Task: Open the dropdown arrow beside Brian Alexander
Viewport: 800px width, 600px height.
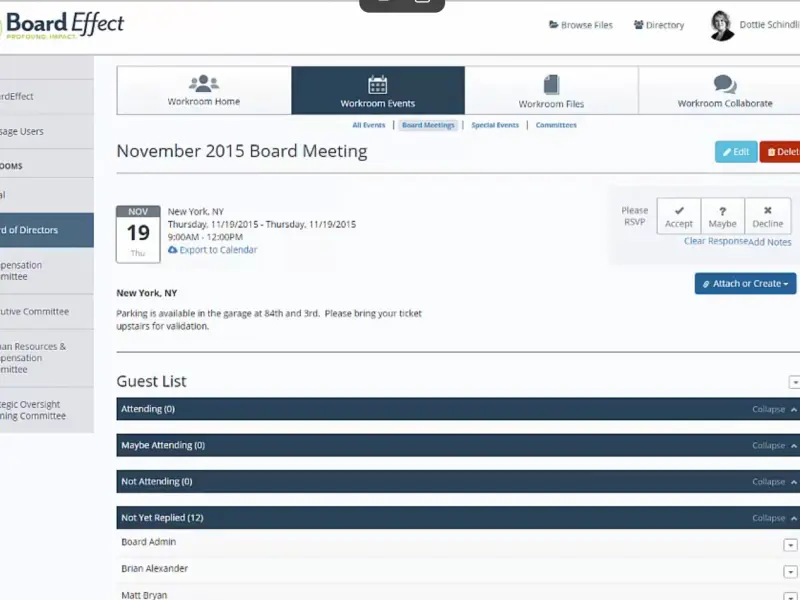Action: [790, 572]
